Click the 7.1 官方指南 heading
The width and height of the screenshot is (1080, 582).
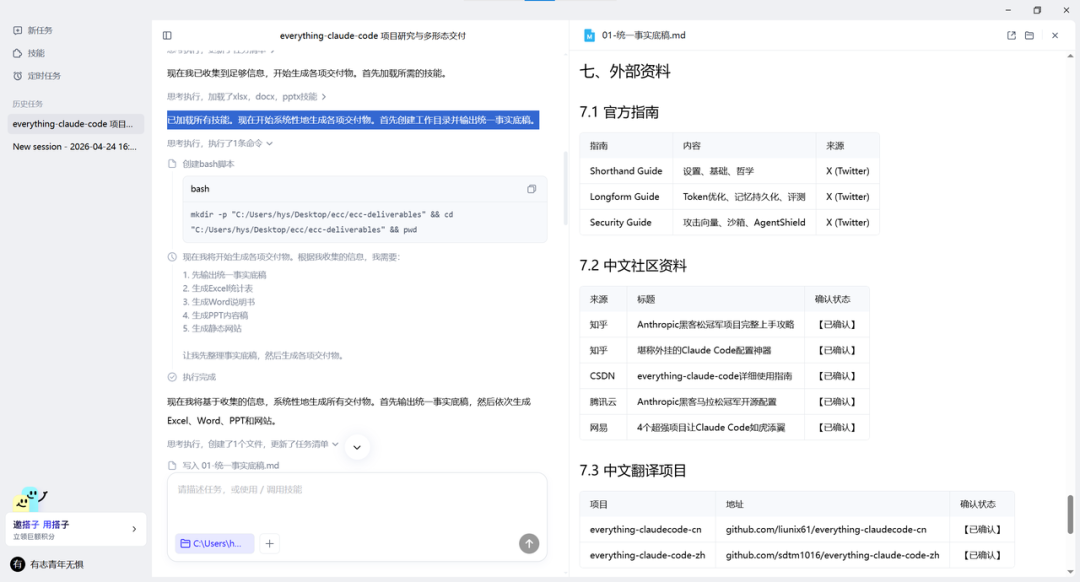(619, 112)
